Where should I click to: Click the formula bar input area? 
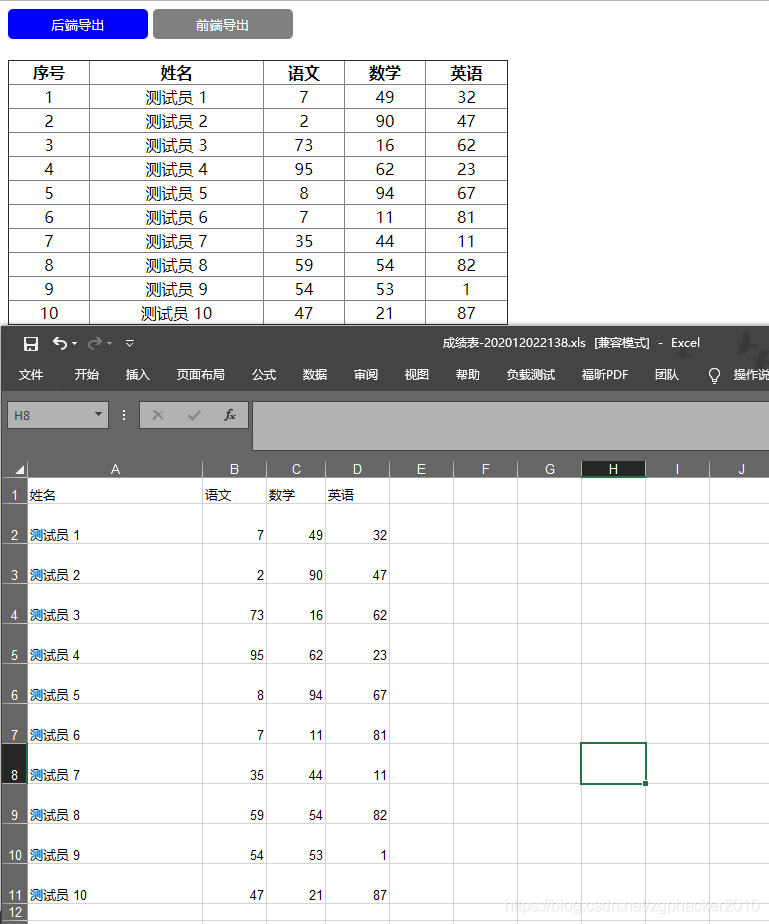pos(510,426)
